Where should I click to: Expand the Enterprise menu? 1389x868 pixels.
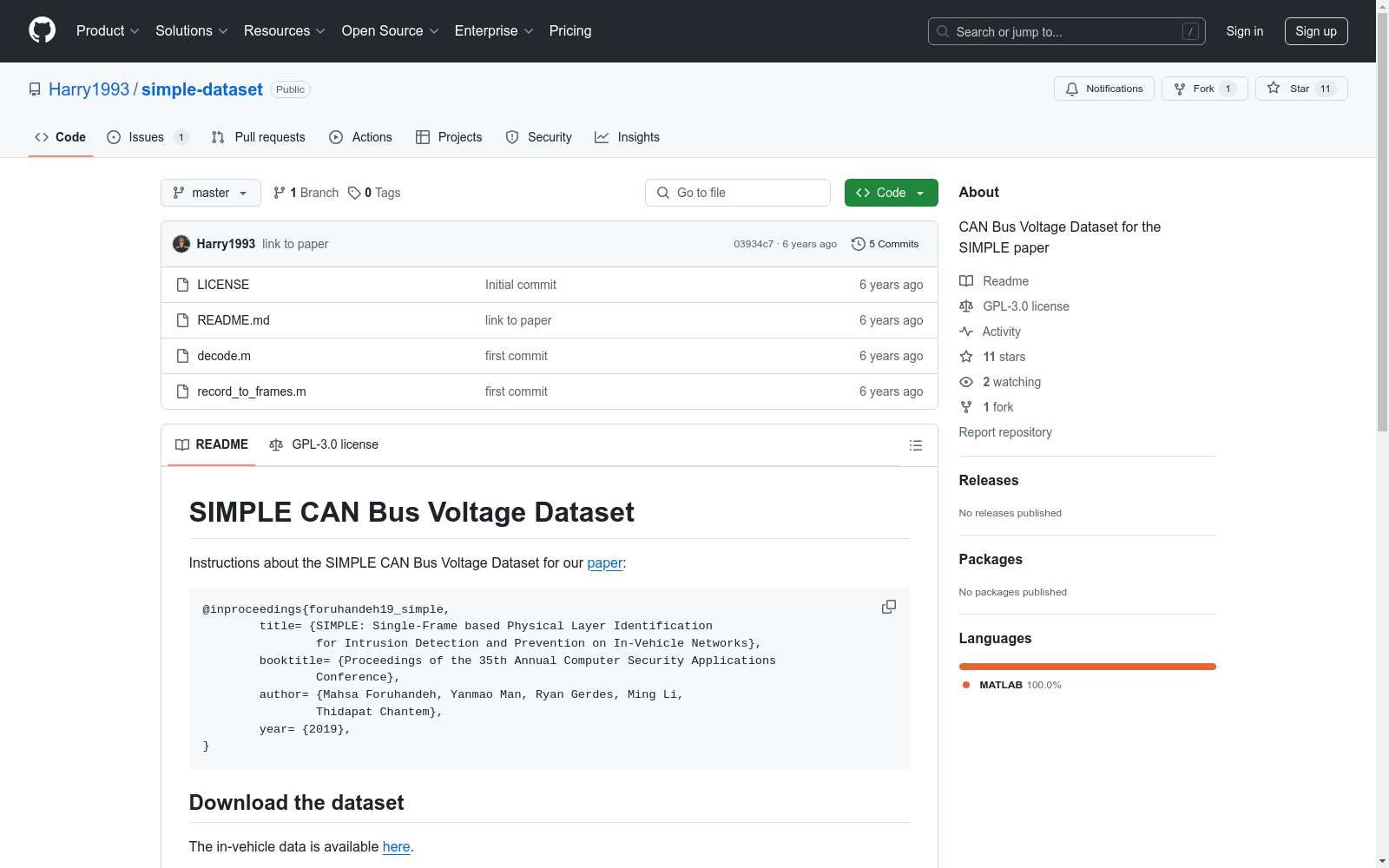tap(494, 31)
